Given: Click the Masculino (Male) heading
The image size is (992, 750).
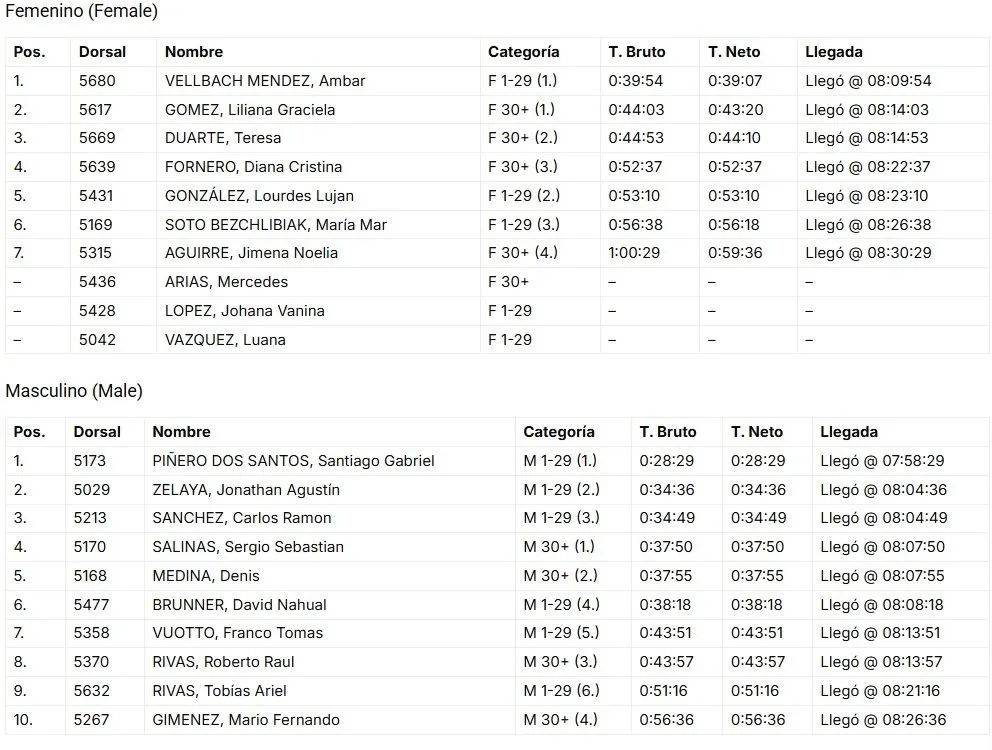Looking at the screenshot, I should pyautogui.click(x=74, y=391).
